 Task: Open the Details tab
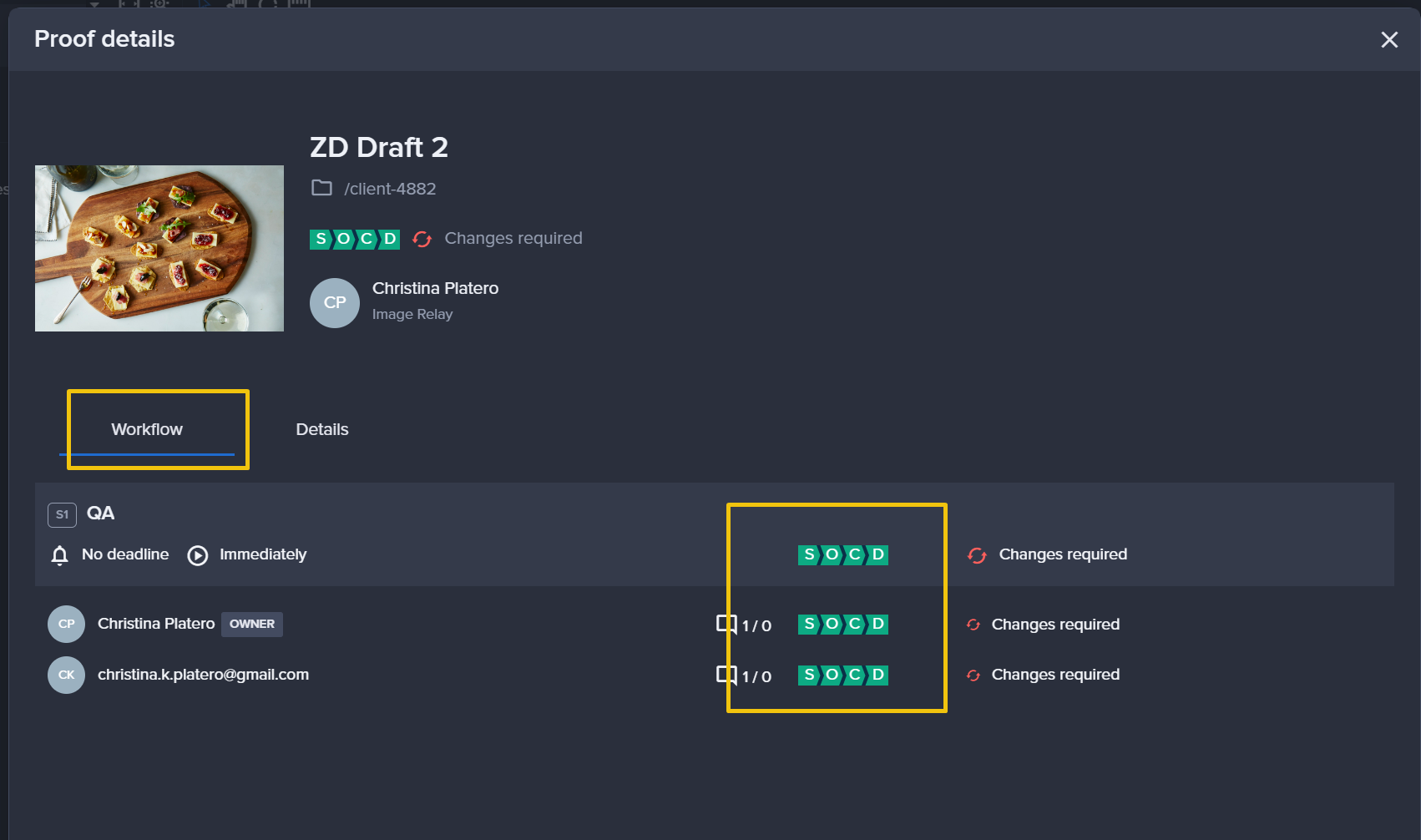pyautogui.click(x=322, y=429)
